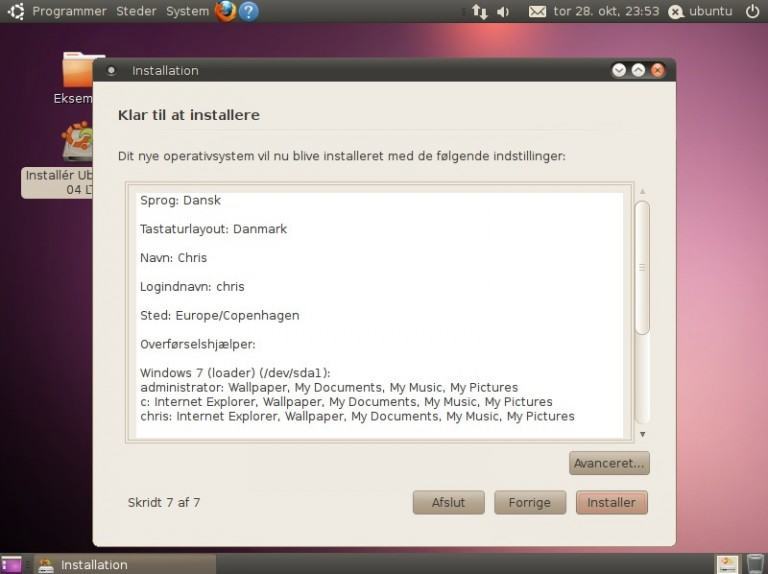Open the network connections indicator

tap(480, 11)
